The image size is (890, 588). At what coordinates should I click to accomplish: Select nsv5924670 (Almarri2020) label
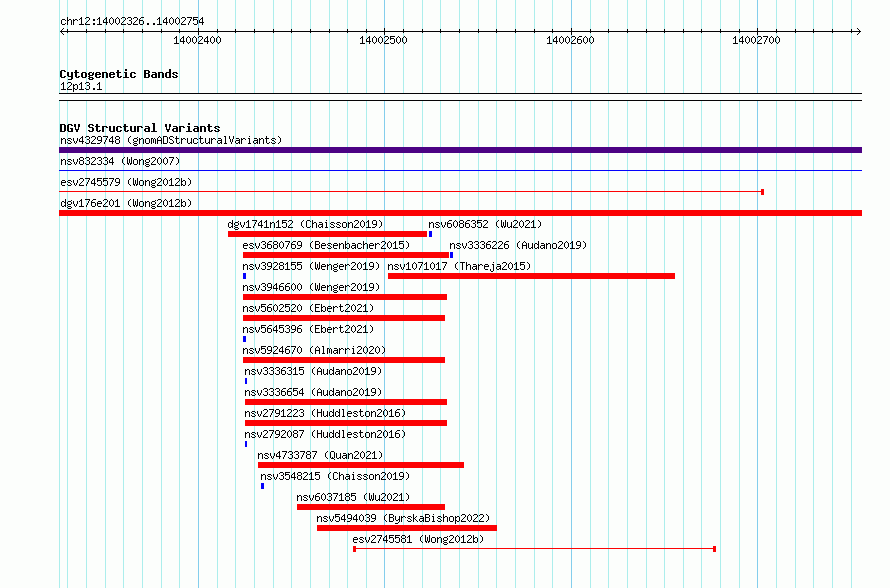[x=314, y=350]
